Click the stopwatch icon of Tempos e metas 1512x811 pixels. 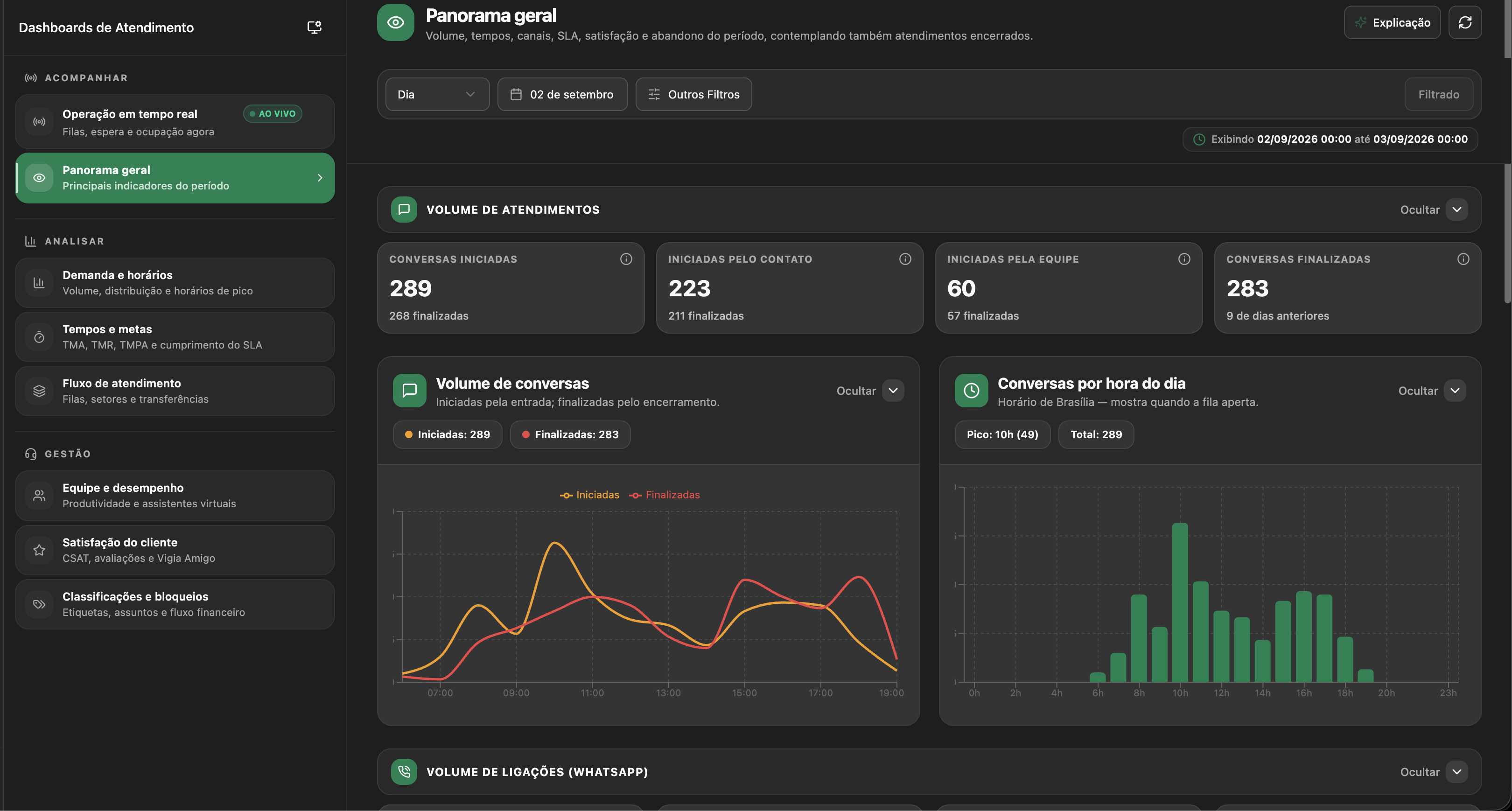tap(39, 337)
